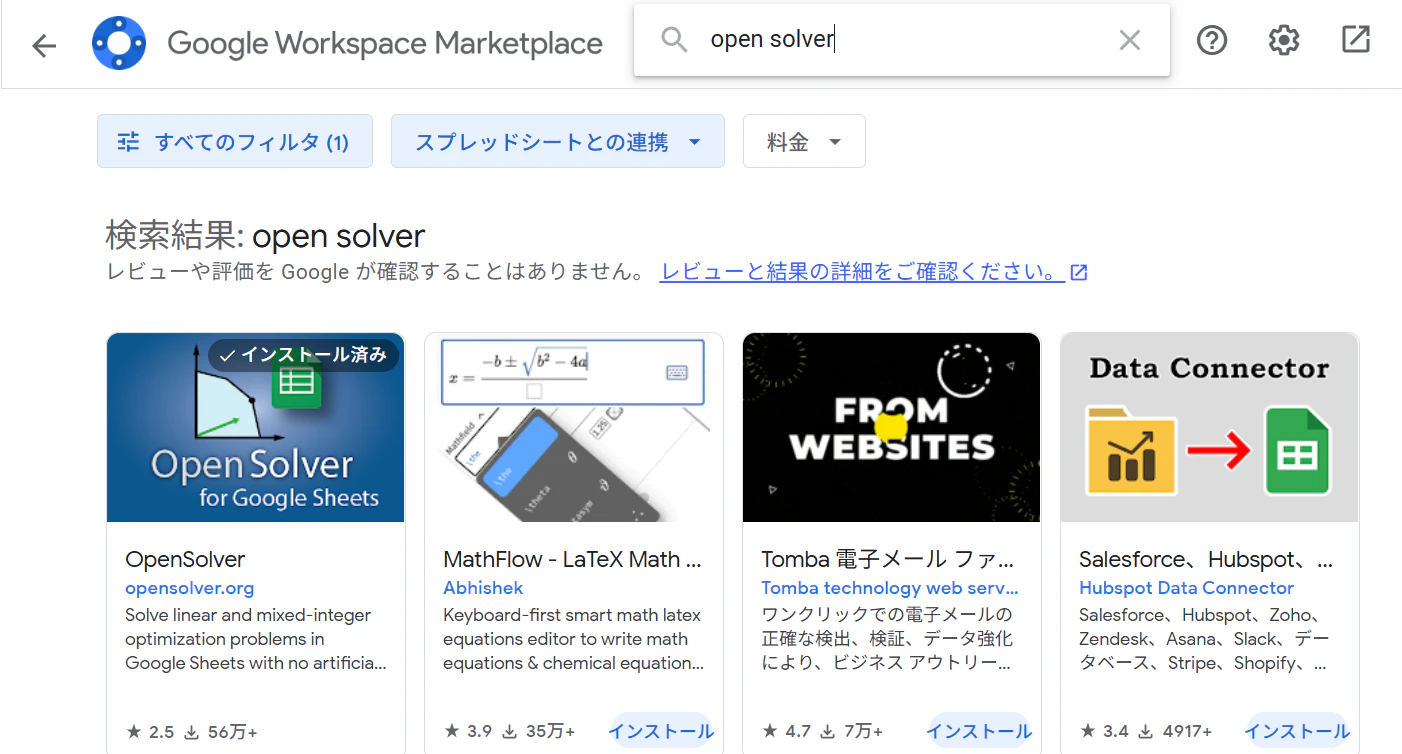Click MathFlow's 3.9 star rating
Image resolution: width=1402 pixels, height=754 pixels.
[469, 732]
